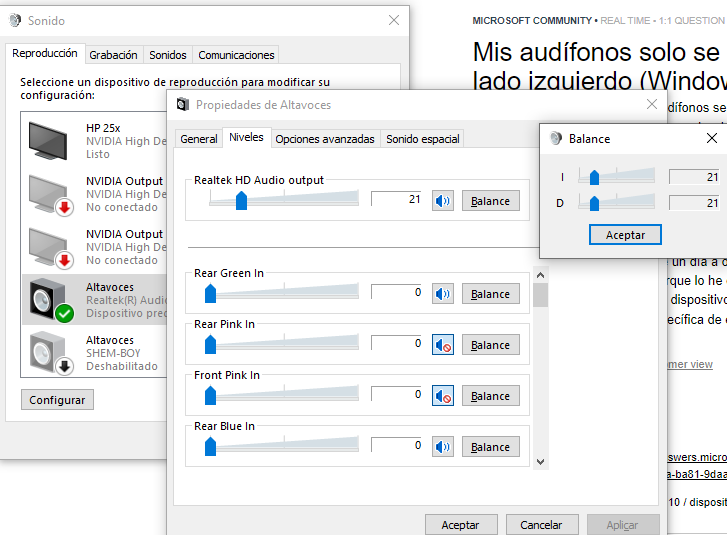Click the Realtek output volume value field
727x535 pixels.
pos(397,199)
